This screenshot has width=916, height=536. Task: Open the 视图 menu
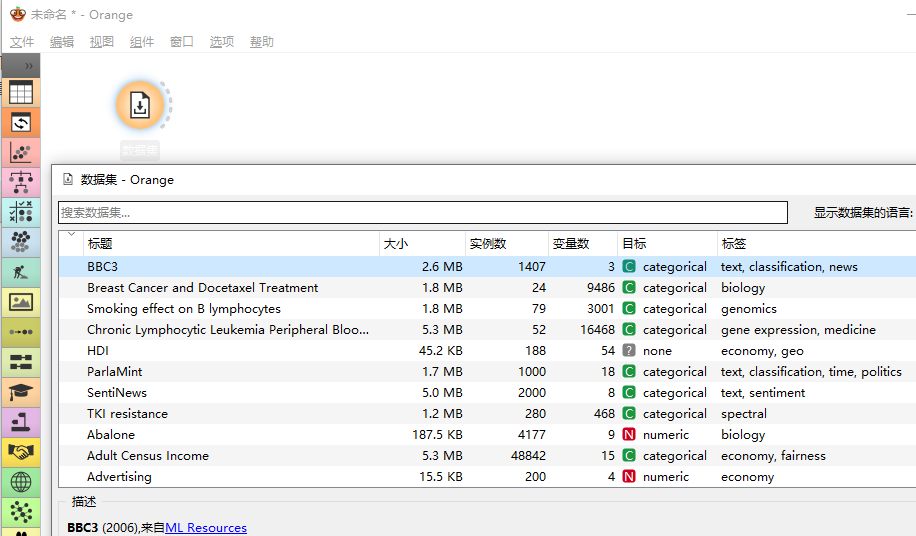[102, 42]
